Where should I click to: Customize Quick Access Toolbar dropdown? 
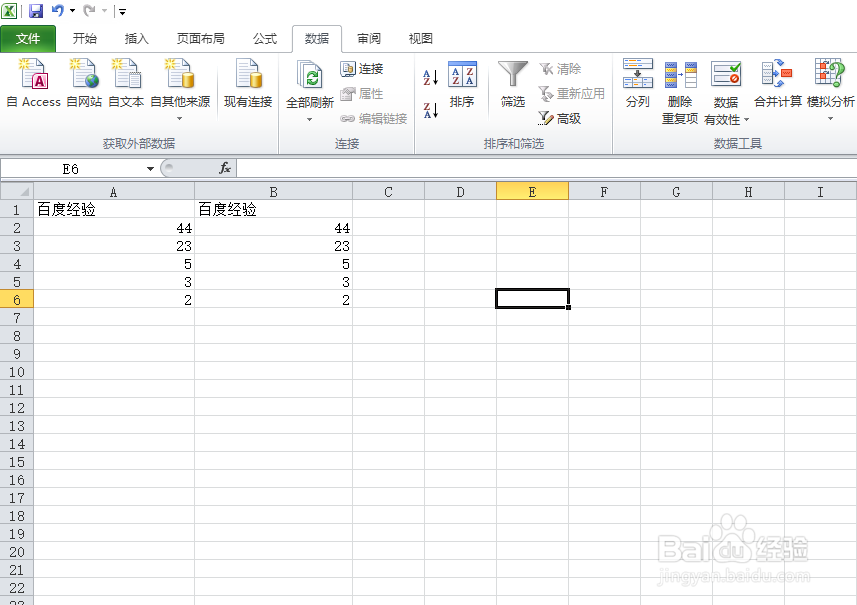[x=122, y=11]
